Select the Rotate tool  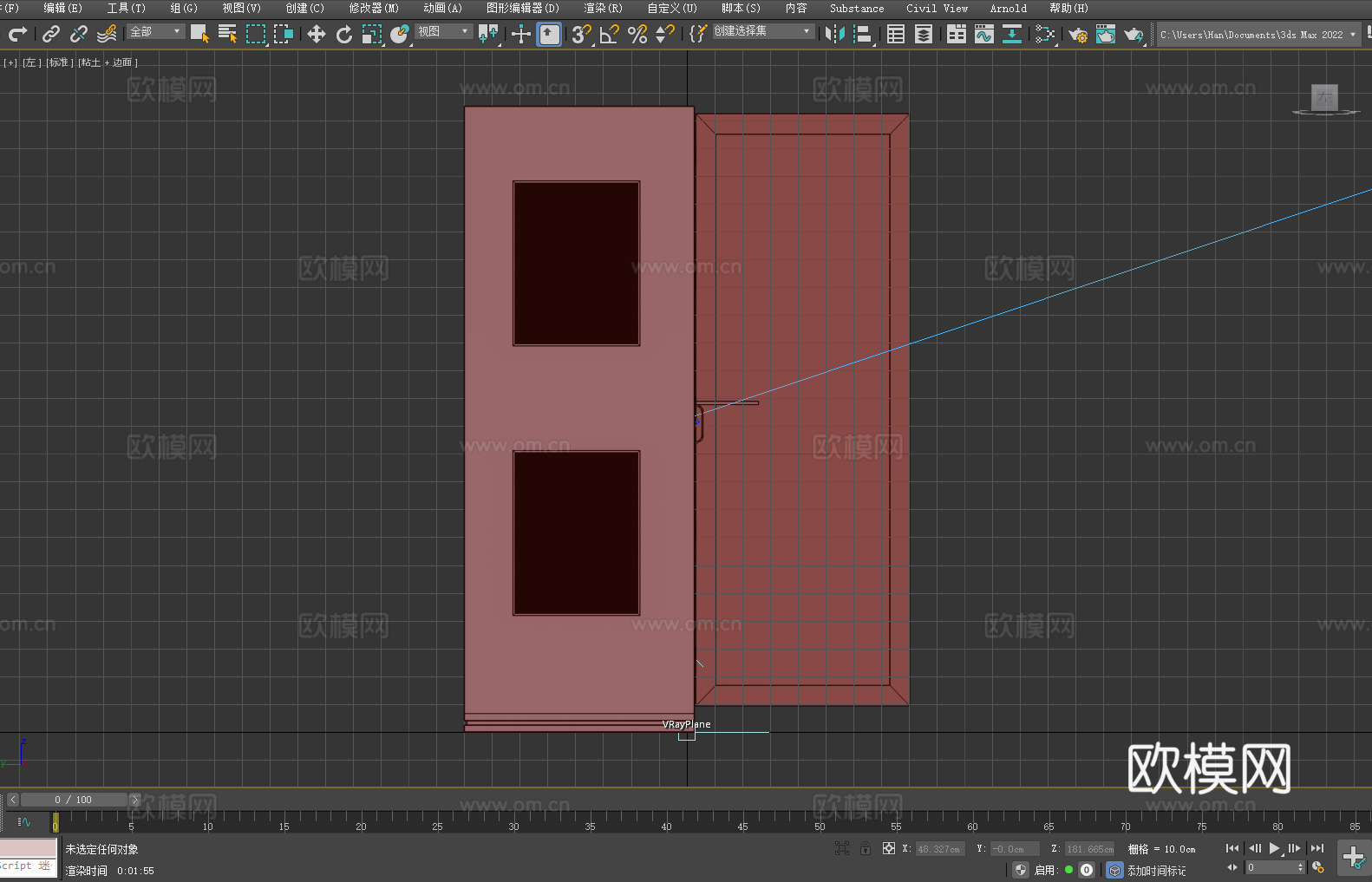pos(344,34)
